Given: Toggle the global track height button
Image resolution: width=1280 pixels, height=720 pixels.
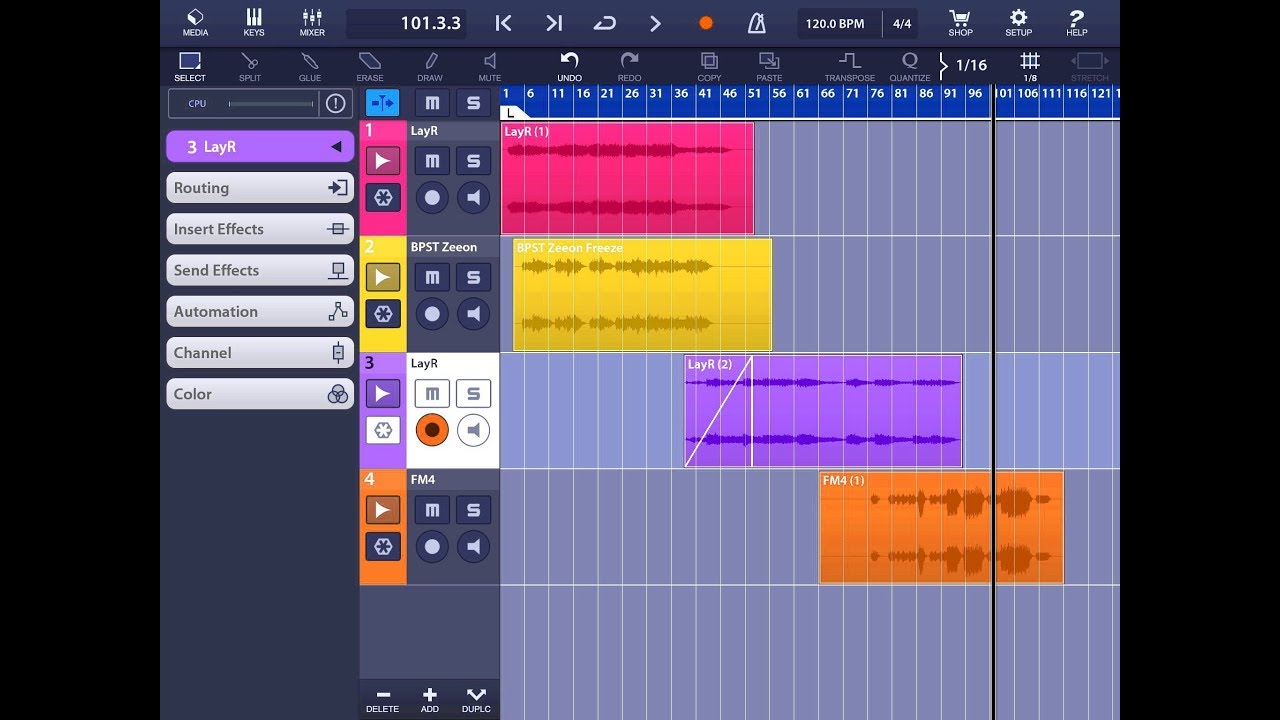Looking at the screenshot, I should click(383, 102).
